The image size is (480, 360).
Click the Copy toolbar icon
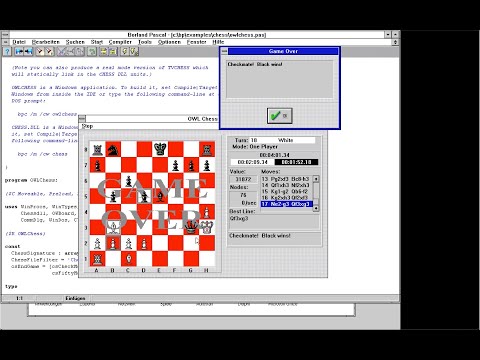[x=71, y=51]
